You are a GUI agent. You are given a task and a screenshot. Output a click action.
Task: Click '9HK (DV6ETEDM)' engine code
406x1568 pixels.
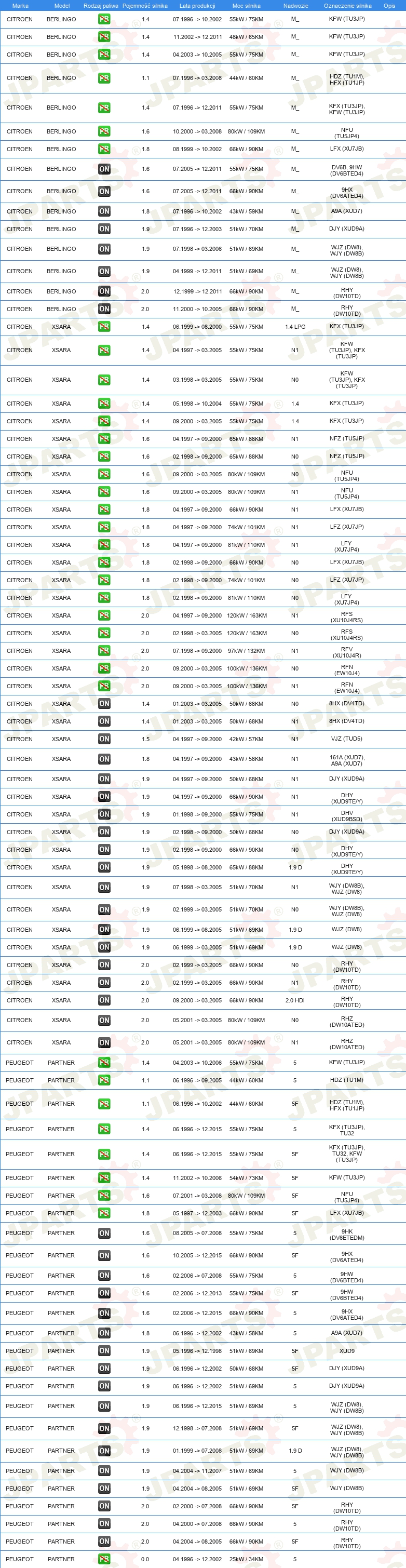click(x=347, y=1235)
